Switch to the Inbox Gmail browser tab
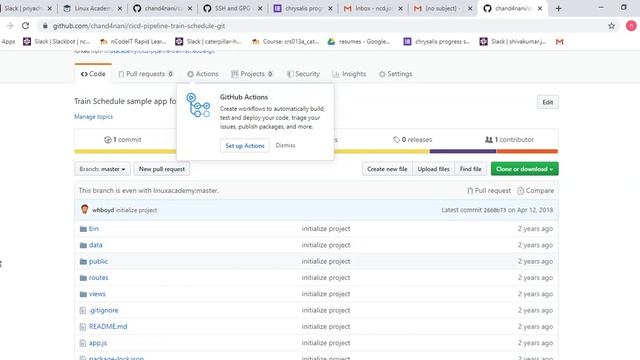This screenshot has width=640, height=360. pyautogui.click(x=373, y=8)
